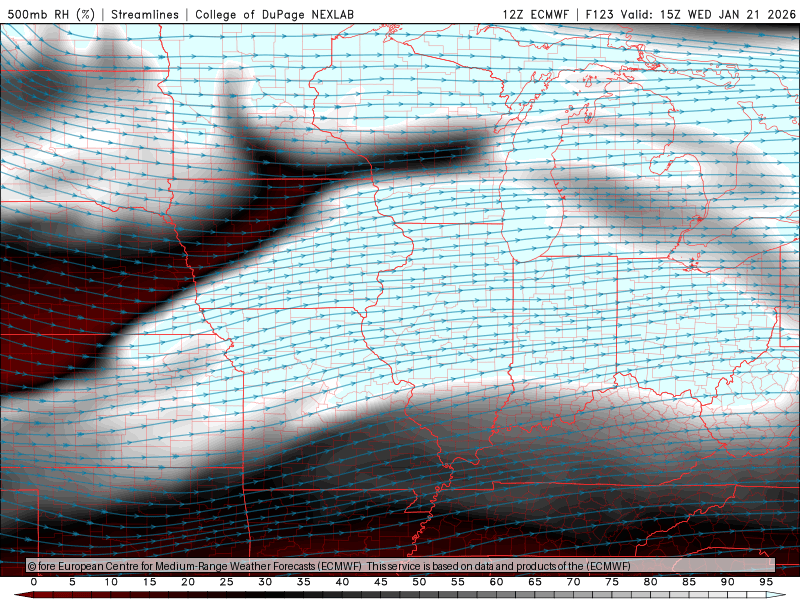Click the legend value '65'
The width and height of the screenshot is (800, 600).
[x=535, y=582]
